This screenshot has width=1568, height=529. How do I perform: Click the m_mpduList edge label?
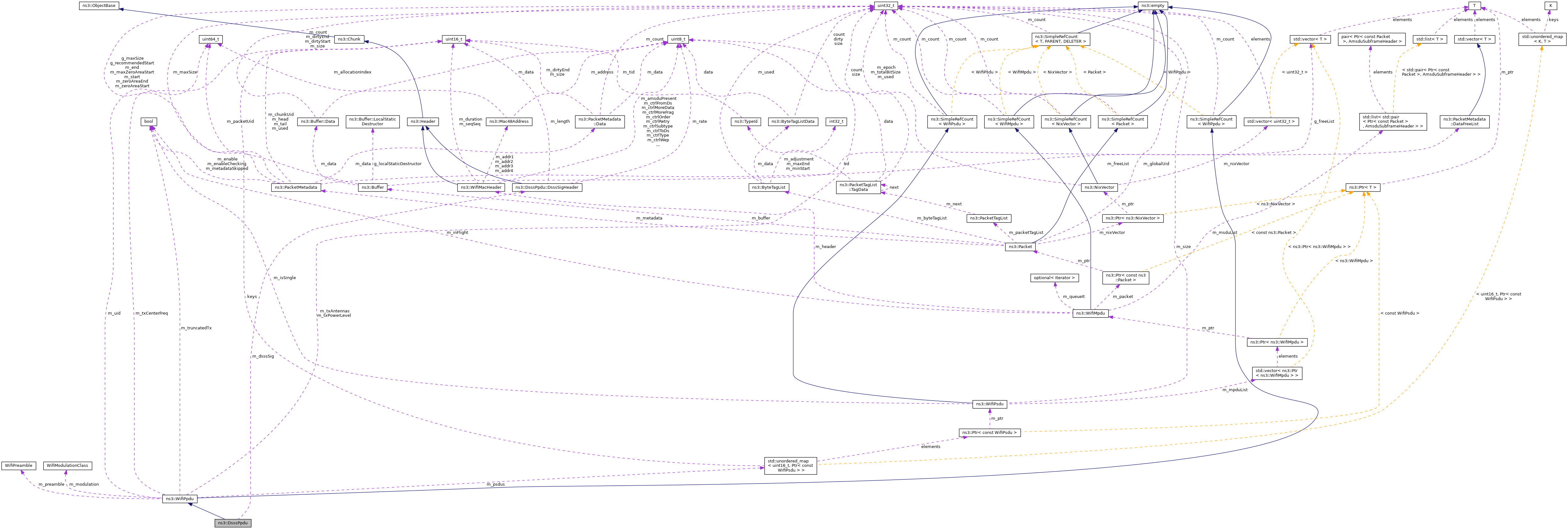[x=1234, y=390]
